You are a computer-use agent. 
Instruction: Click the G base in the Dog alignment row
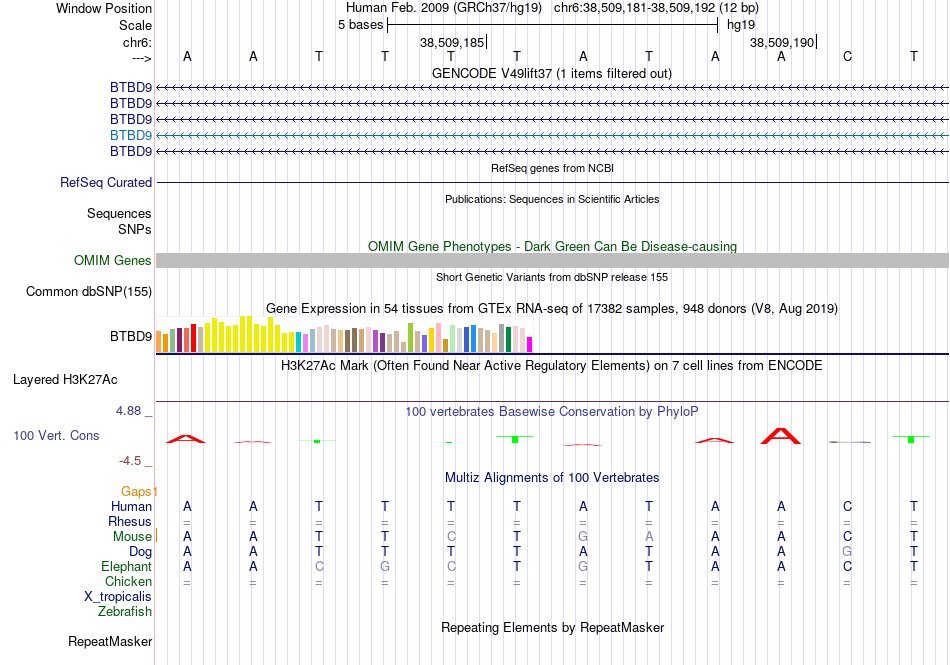pos(847,552)
